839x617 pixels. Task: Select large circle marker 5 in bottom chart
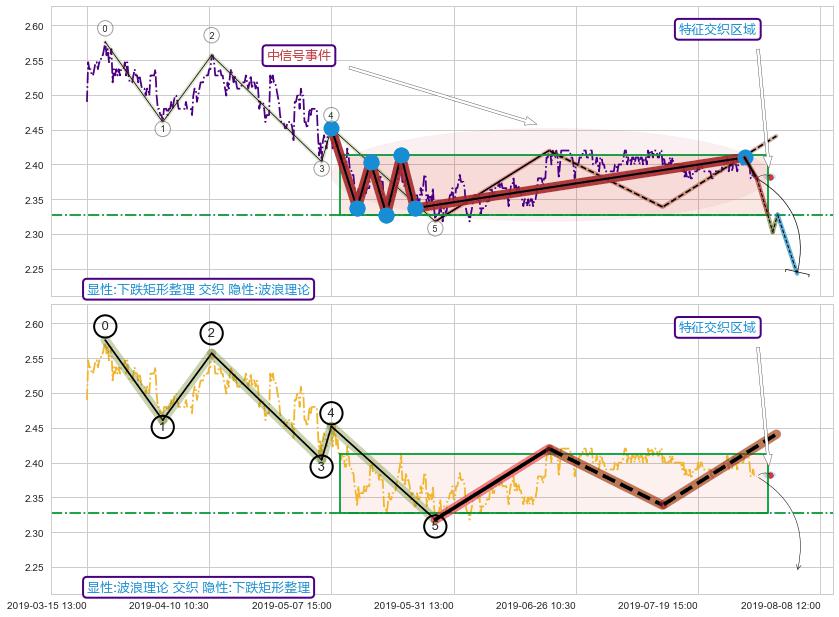[435, 525]
